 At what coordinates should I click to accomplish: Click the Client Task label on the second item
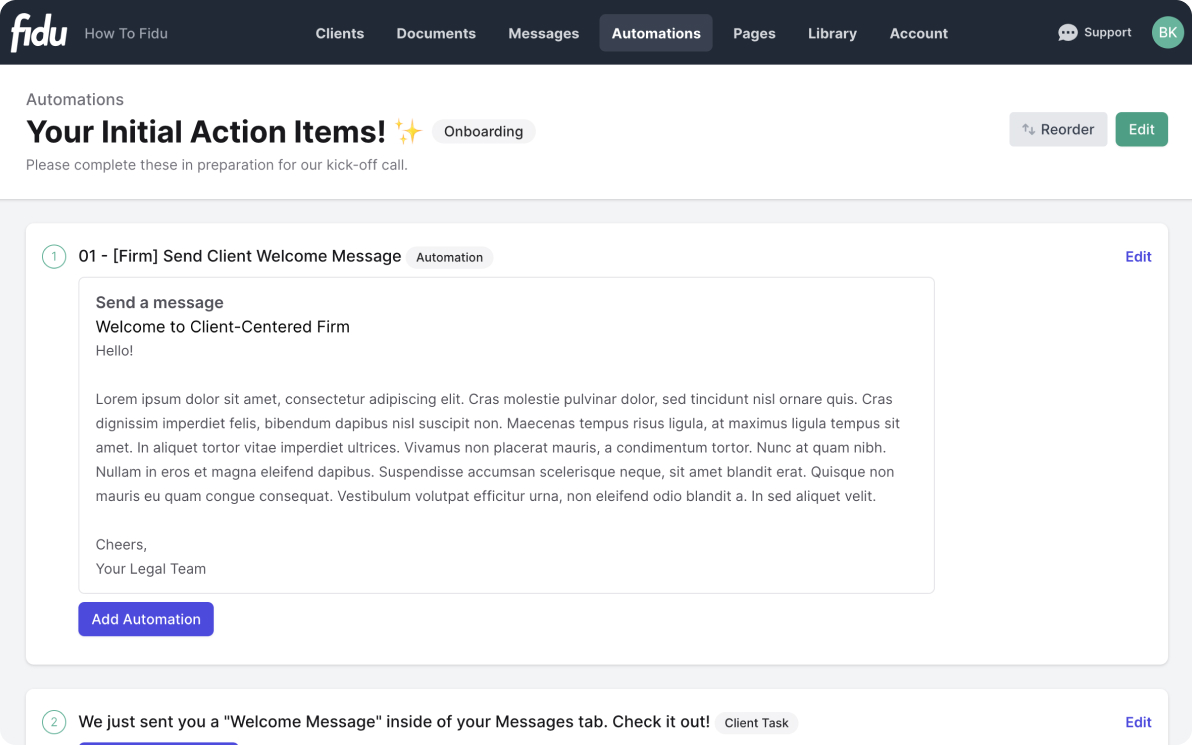point(756,722)
